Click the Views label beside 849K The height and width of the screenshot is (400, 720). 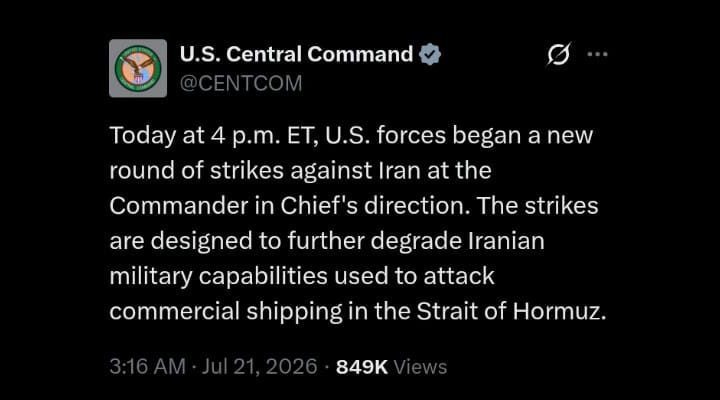420,367
